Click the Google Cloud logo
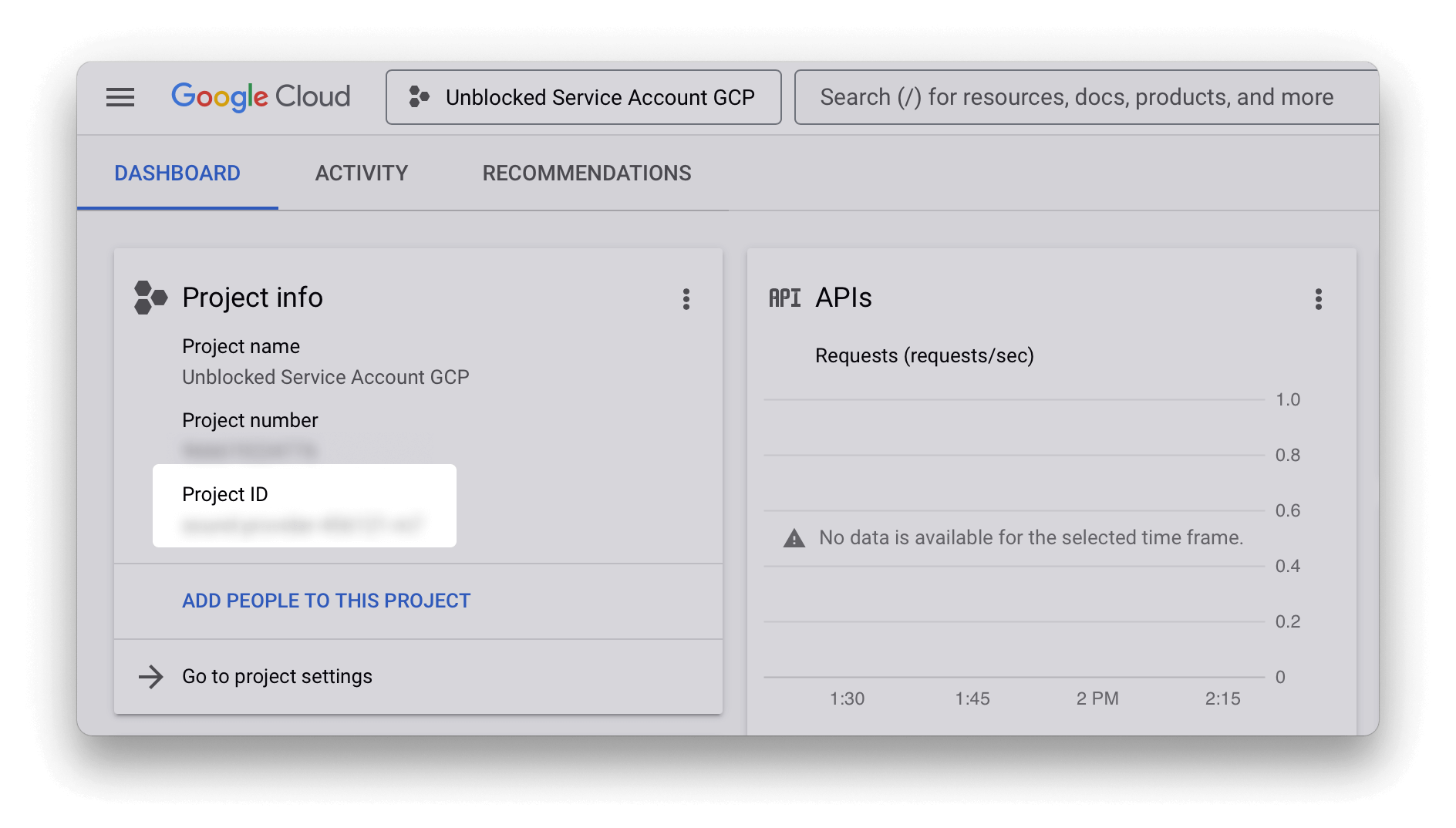Image resolution: width=1456 pixels, height=828 pixels. (261, 97)
